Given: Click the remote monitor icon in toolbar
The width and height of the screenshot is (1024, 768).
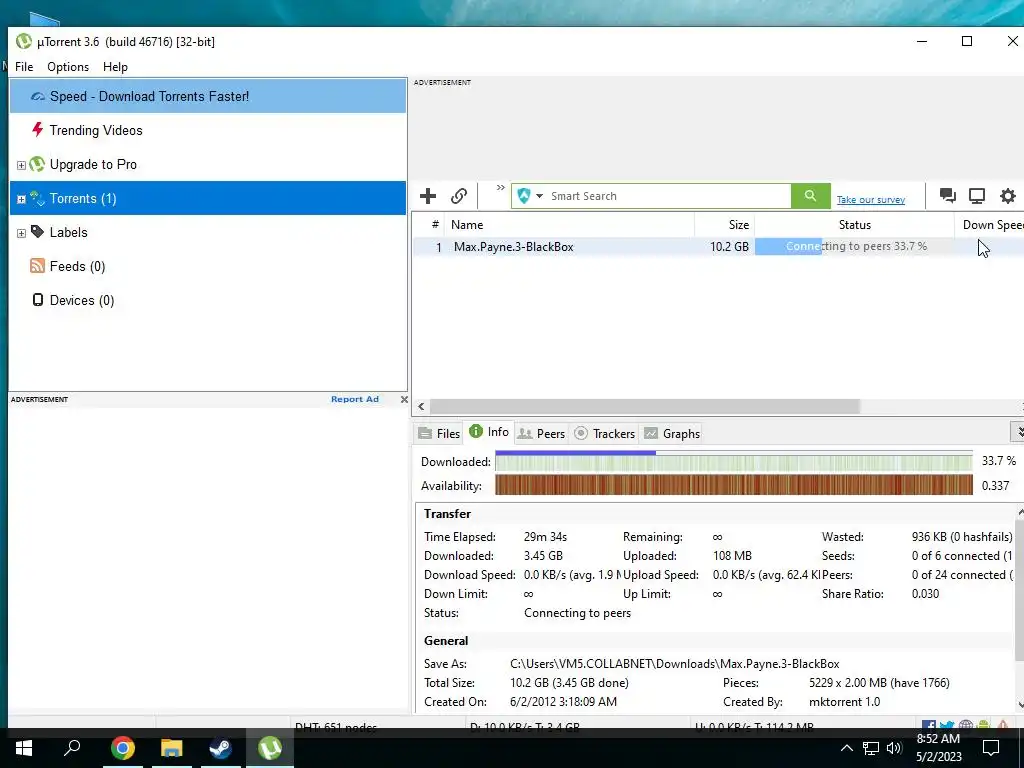Looking at the screenshot, I should click(977, 195).
